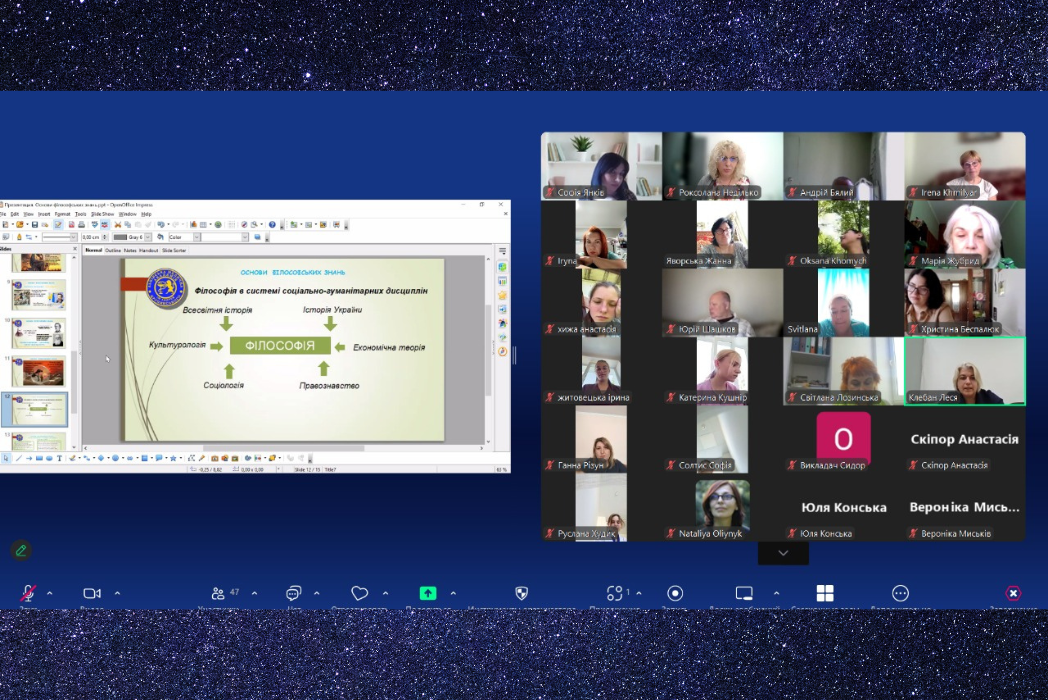The image size is (1048, 700).
Task: Open the More options ellipsis in Zoom
Action: [900, 593]
